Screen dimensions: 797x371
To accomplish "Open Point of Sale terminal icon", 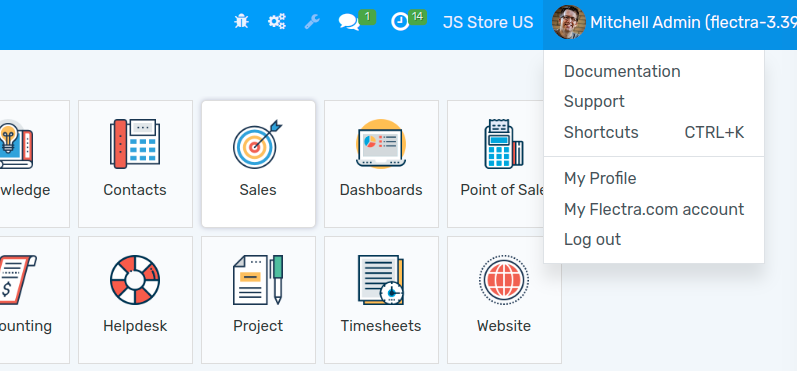I will click(x=504, y=144).
